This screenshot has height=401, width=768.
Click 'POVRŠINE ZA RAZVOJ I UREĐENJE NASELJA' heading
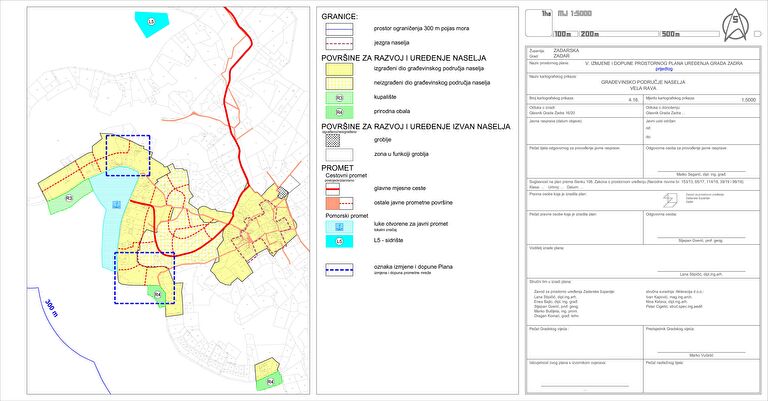point(404,58)
